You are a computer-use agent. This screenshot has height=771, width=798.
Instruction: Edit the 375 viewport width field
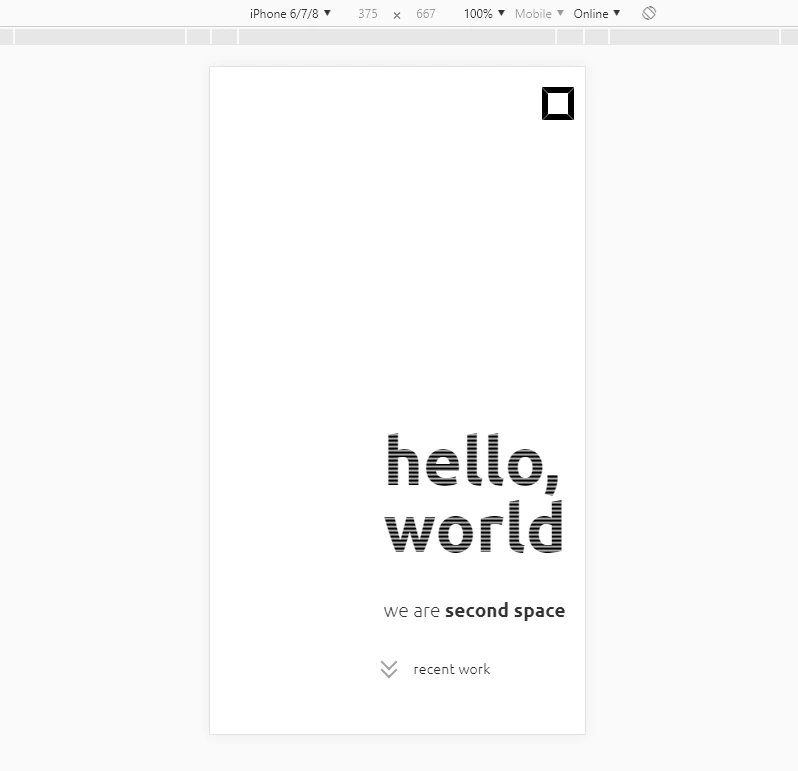click(x=367, y=14)
